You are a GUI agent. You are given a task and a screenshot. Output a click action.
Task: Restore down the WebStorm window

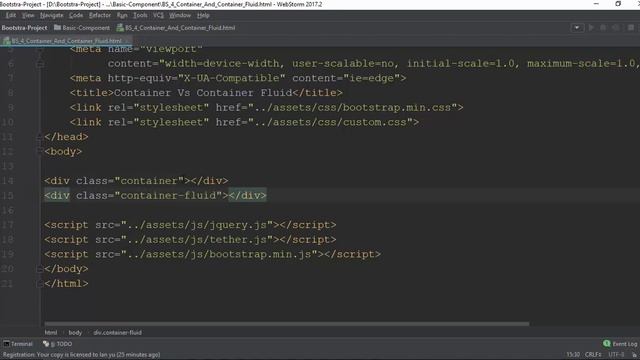tap(618, 4)
